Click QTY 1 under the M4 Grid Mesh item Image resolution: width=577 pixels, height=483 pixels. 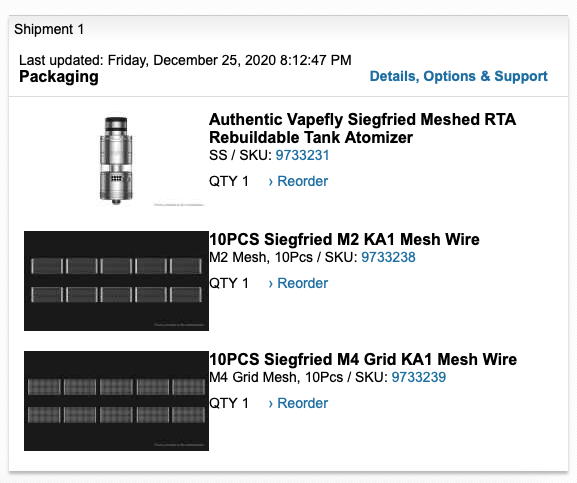coord(229,403)
